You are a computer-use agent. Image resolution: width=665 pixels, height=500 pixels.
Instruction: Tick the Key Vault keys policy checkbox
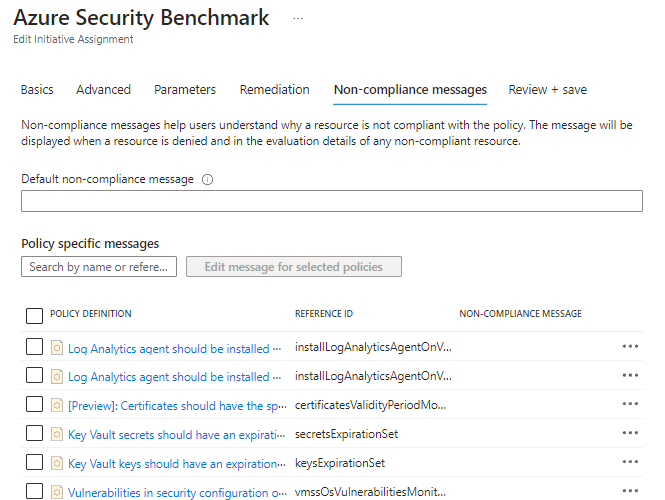[x=34, y=462]
